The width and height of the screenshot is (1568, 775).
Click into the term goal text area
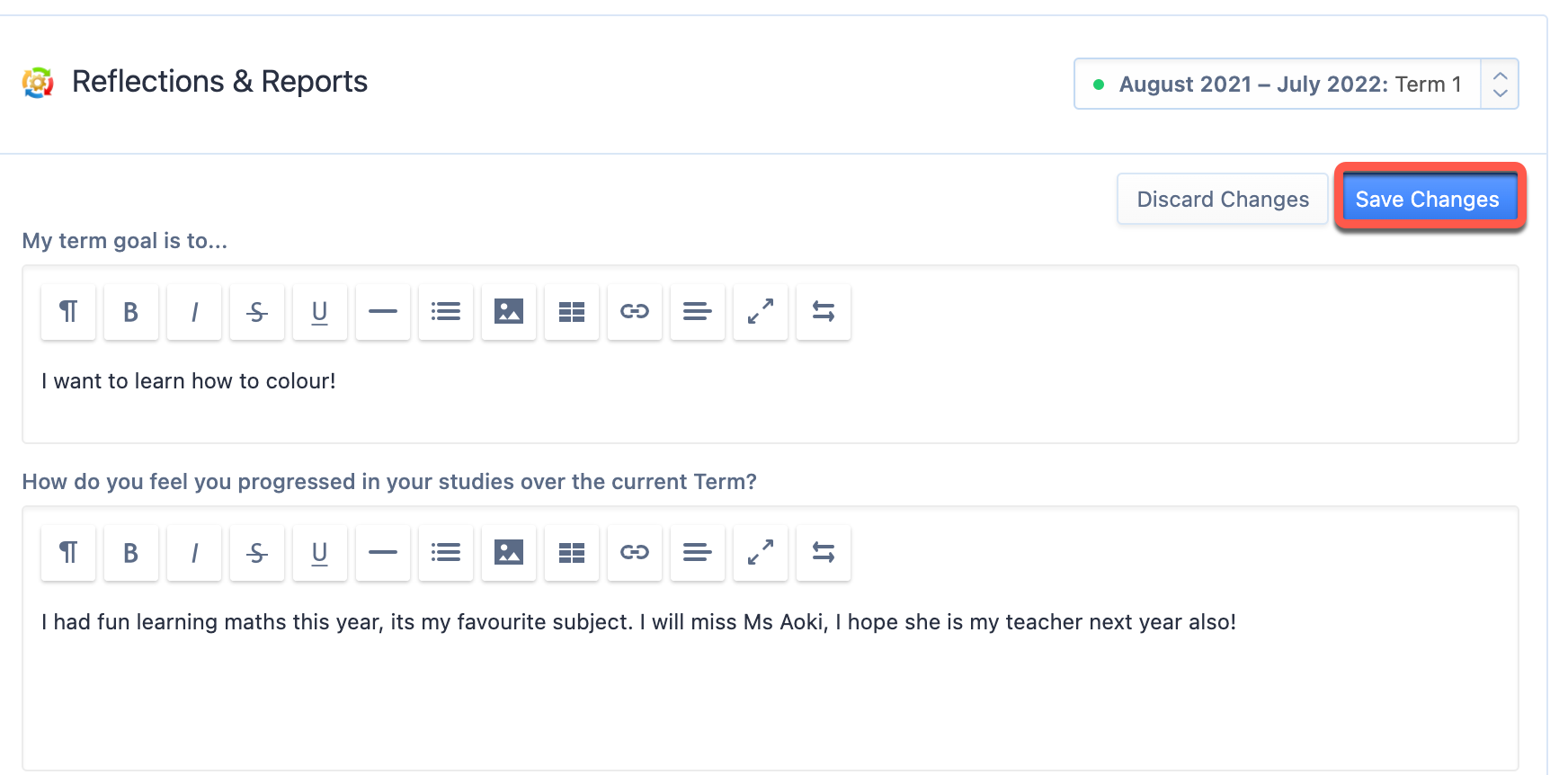tap(771, 392)
